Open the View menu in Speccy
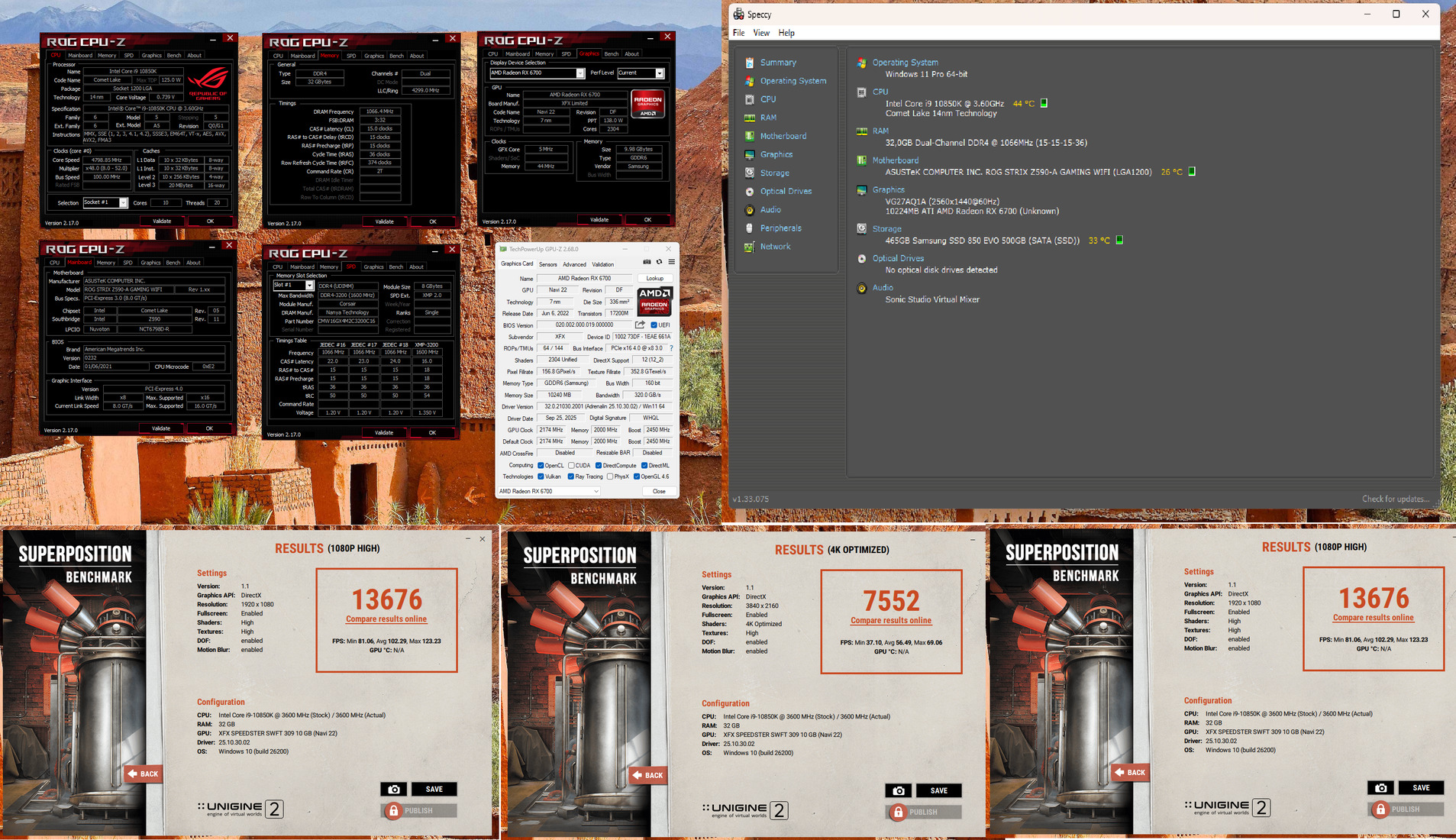This screenshot has height=840, width=1456. [x=761, y=33]
